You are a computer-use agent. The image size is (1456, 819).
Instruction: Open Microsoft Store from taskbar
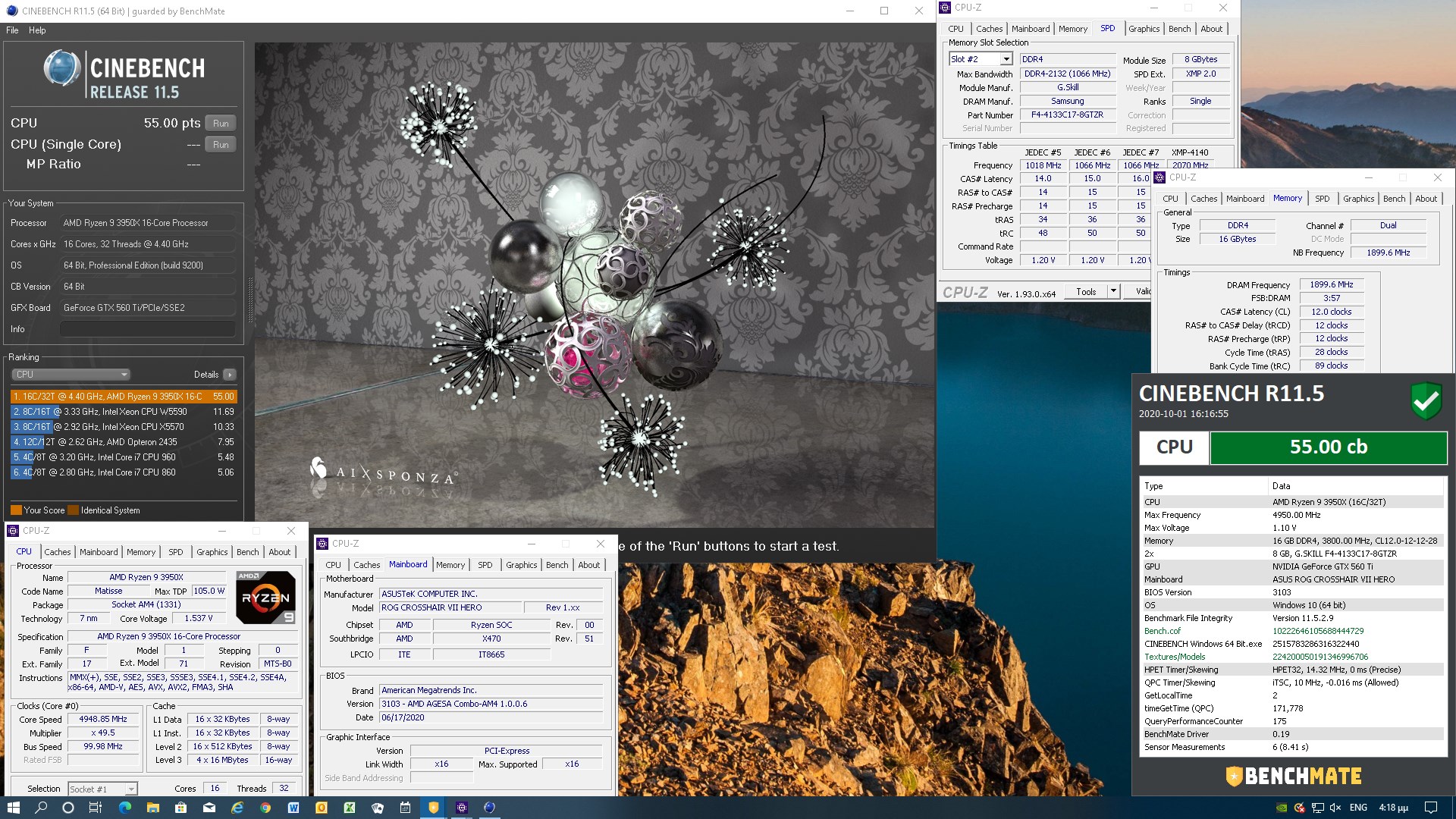180,808
